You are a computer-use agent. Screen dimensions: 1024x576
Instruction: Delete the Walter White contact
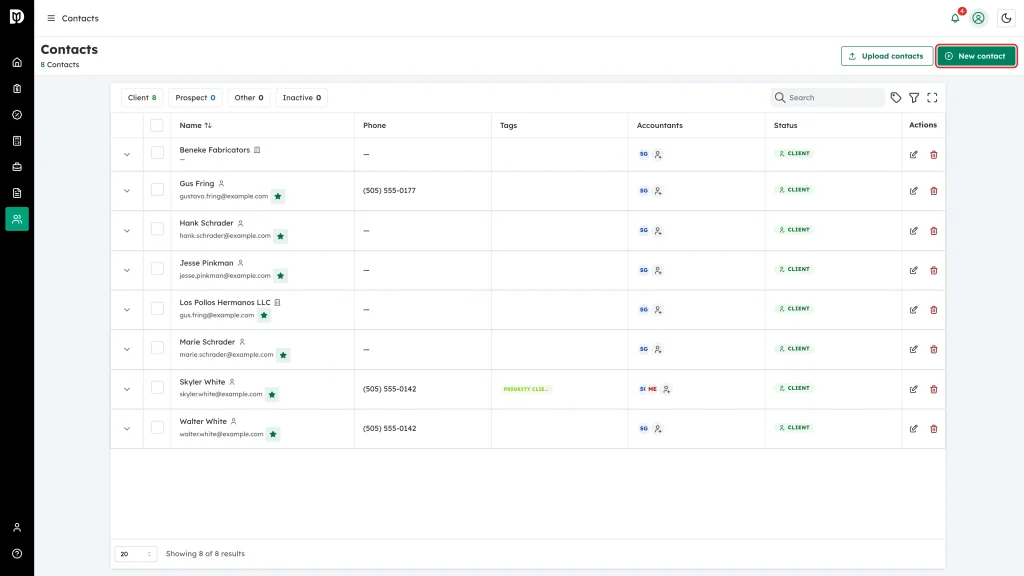pyautogui.click(x=934, y=429)
